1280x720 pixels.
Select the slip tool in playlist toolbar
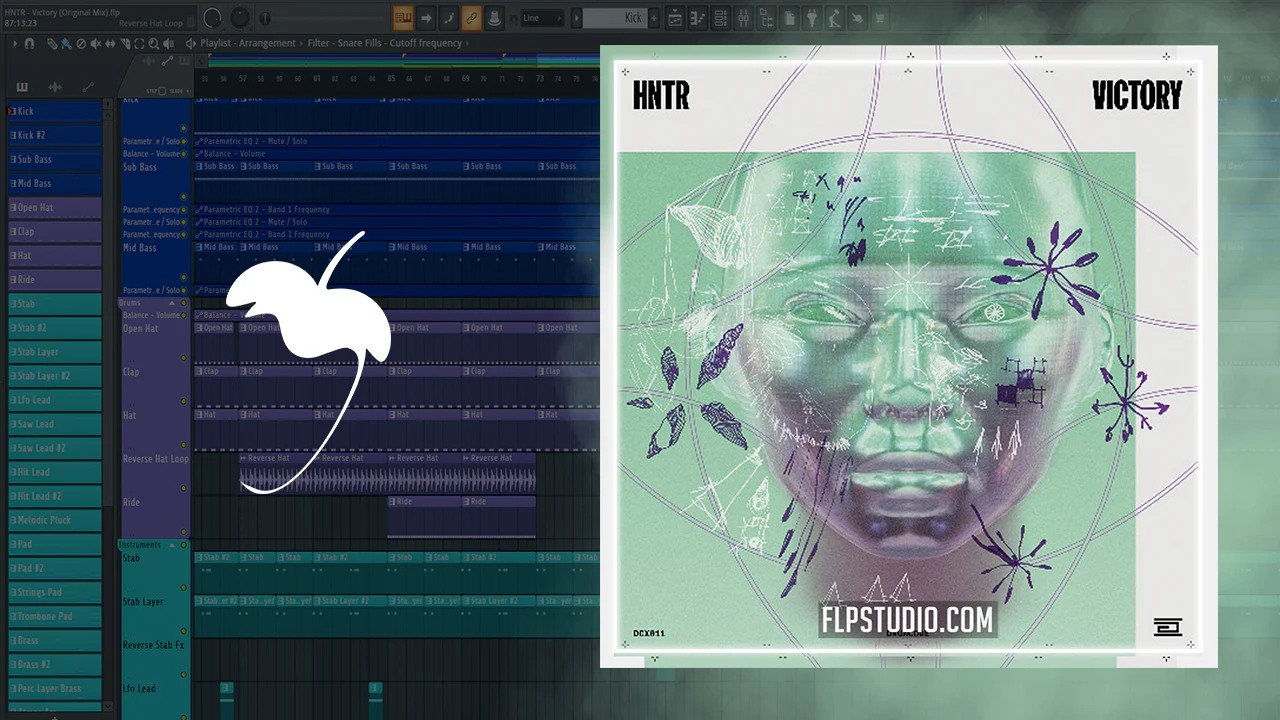click(x=110, y=44)
